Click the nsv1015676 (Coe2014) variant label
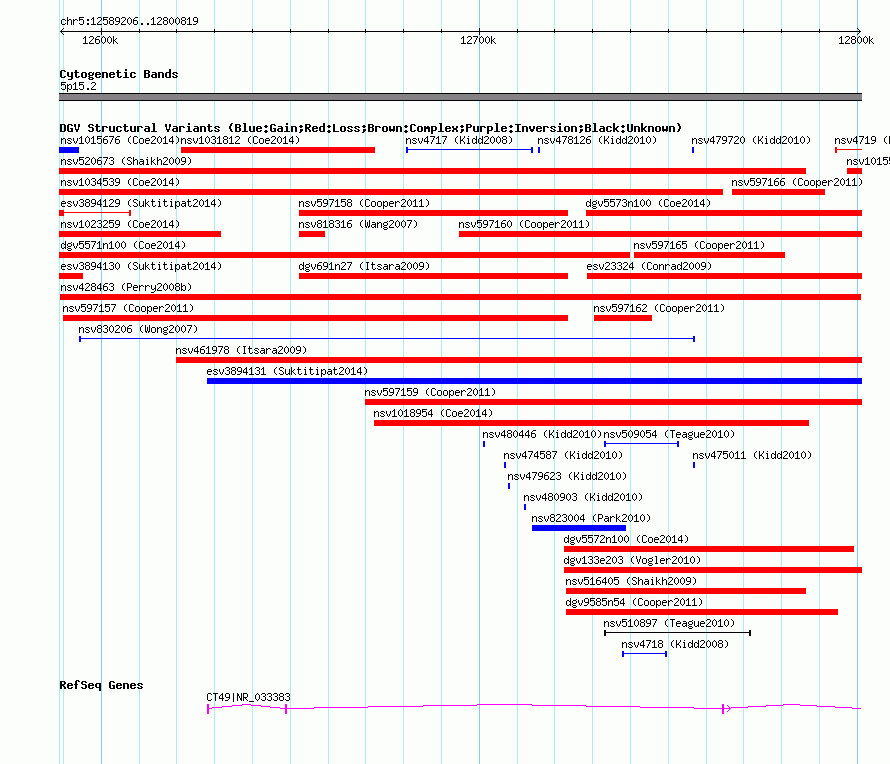The width and height of the screenshot is (890, 764). 120,140
